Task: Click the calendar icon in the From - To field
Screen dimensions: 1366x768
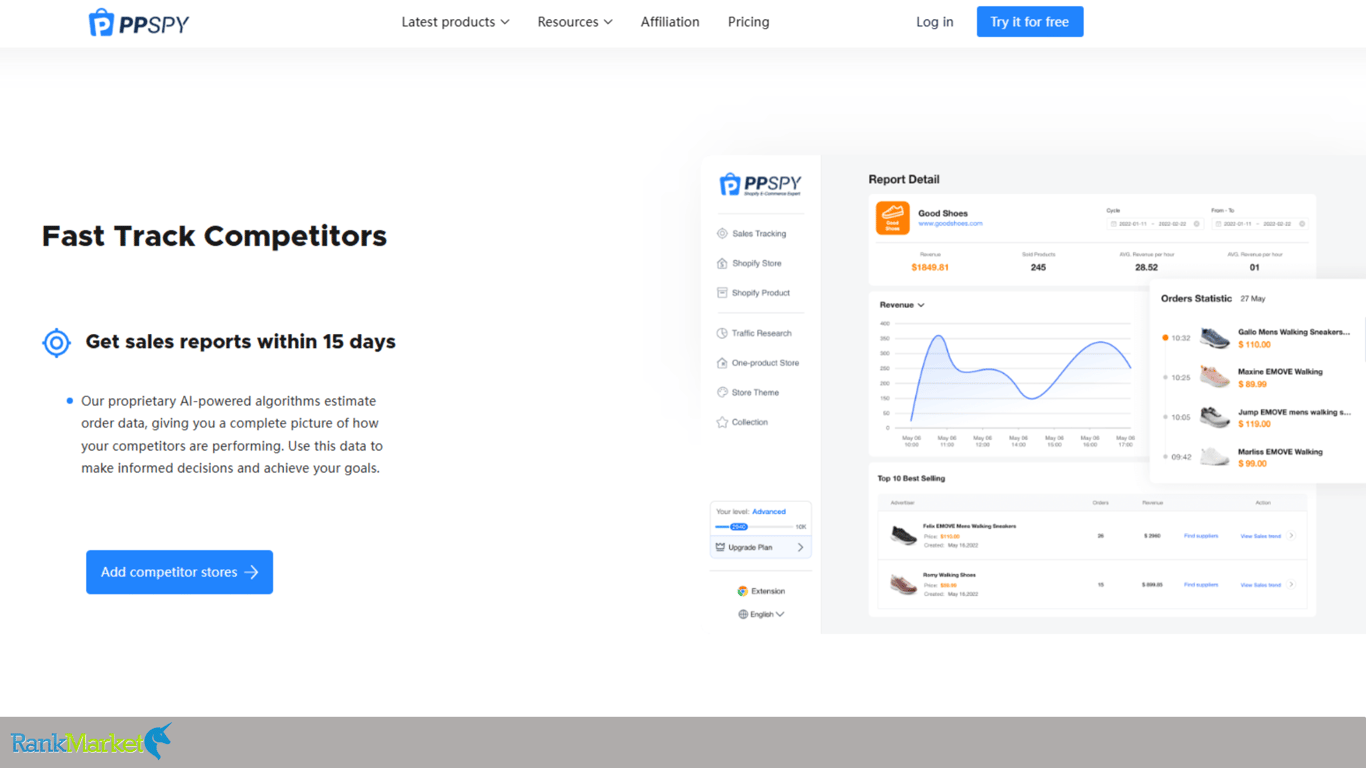Action: [1218, 224]
